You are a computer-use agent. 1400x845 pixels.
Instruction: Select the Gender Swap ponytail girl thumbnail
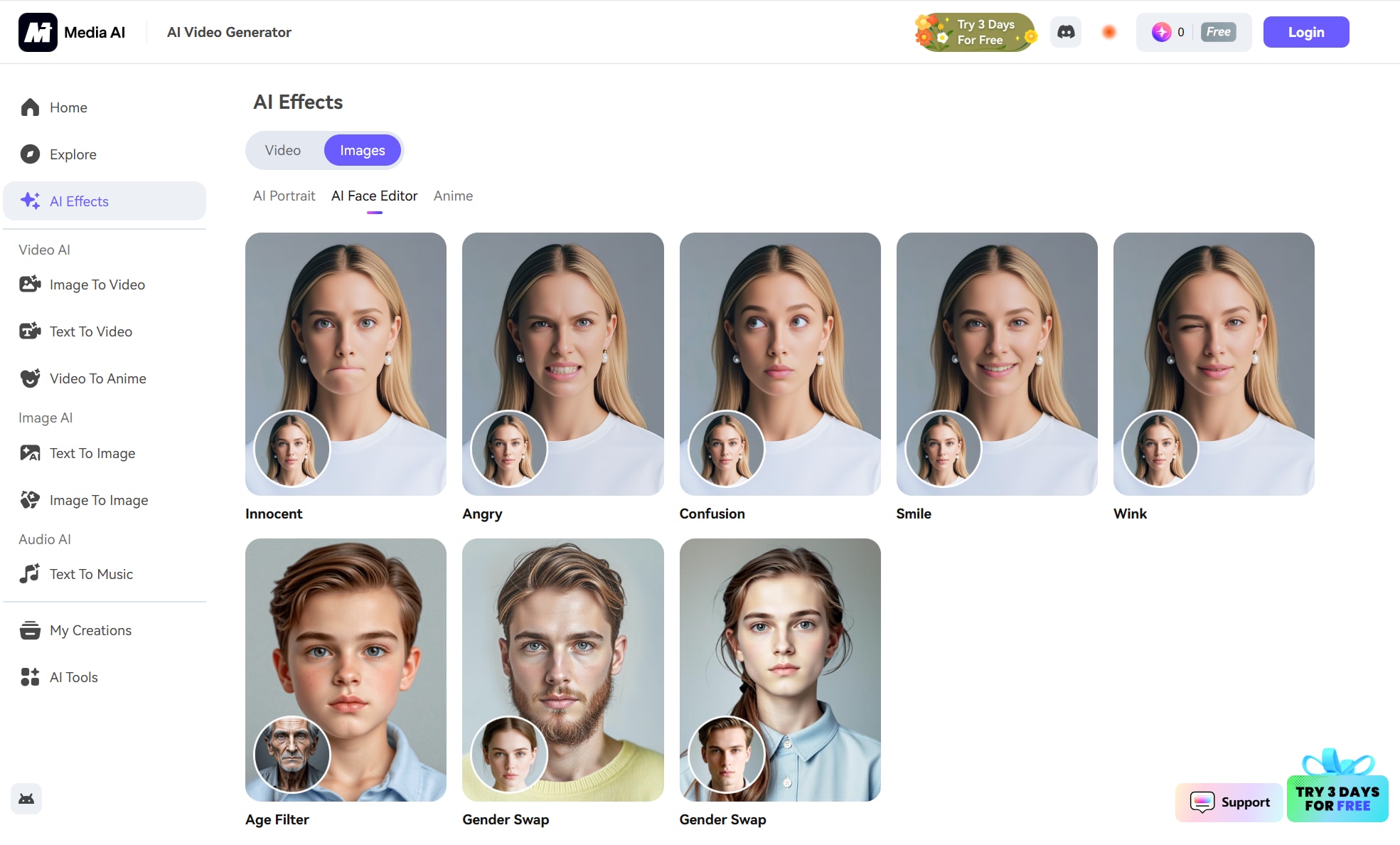click(780, 670)
